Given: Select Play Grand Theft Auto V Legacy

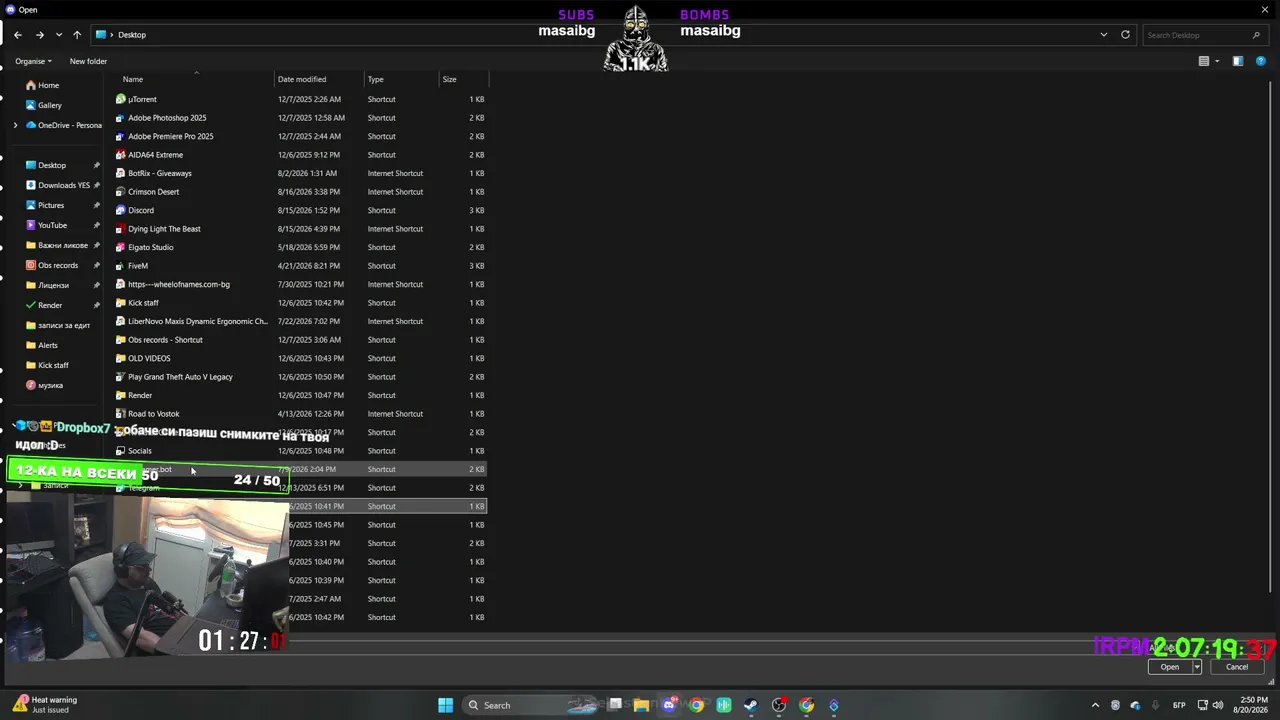Looking at the screenshot, I should pos(180,377).
